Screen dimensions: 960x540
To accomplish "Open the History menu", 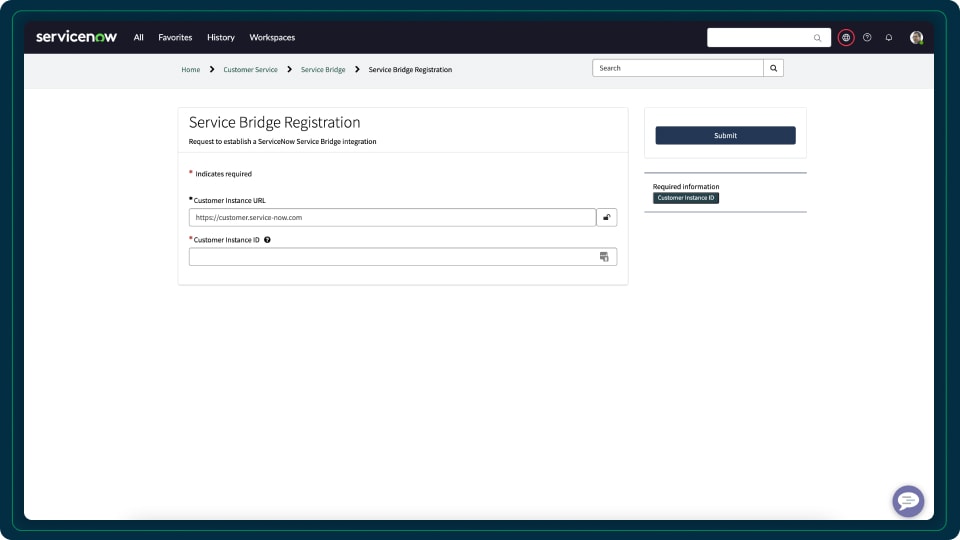I will point(221,38).
